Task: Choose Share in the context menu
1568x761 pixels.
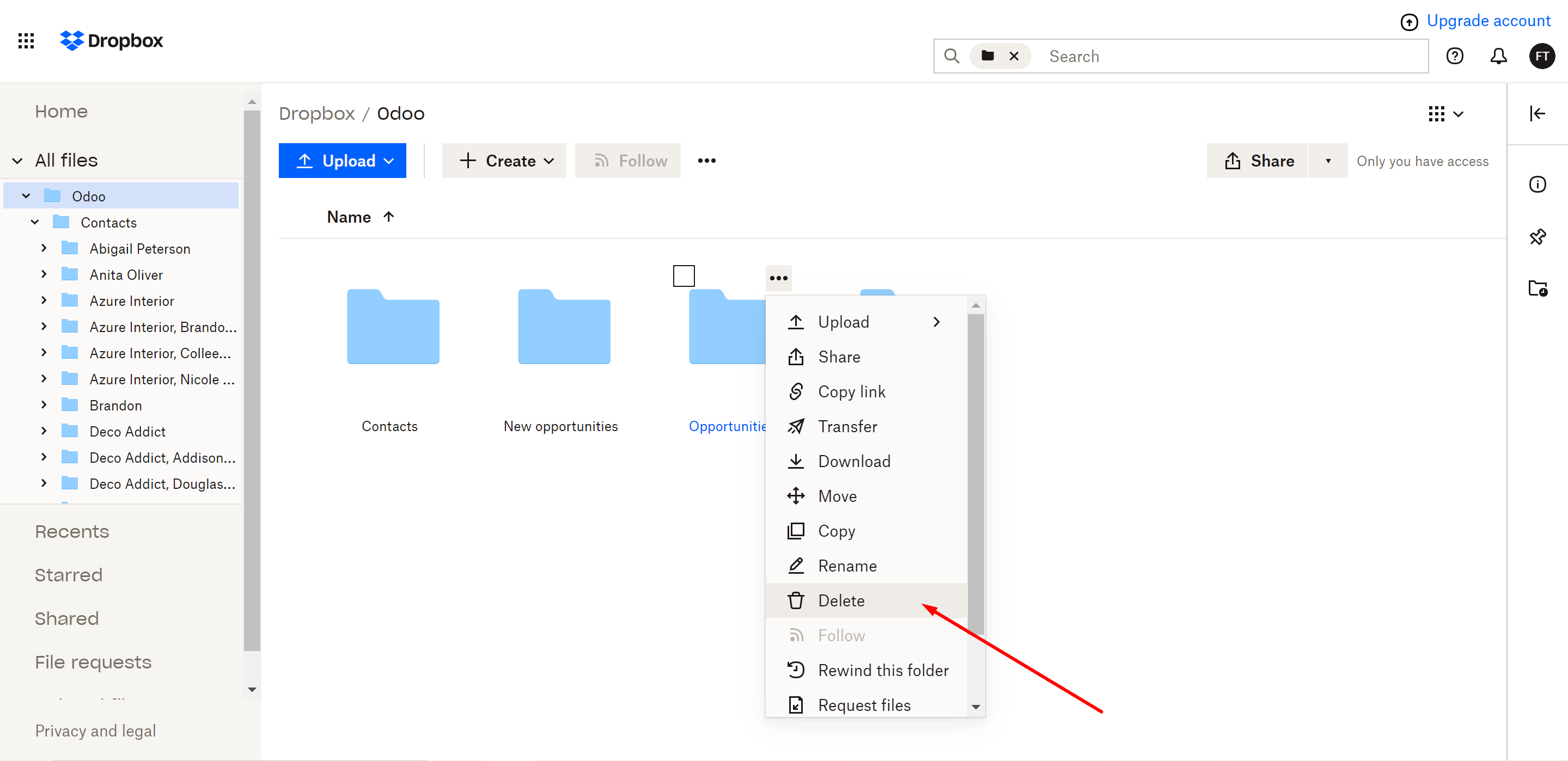Action: [x=865, y=357]
